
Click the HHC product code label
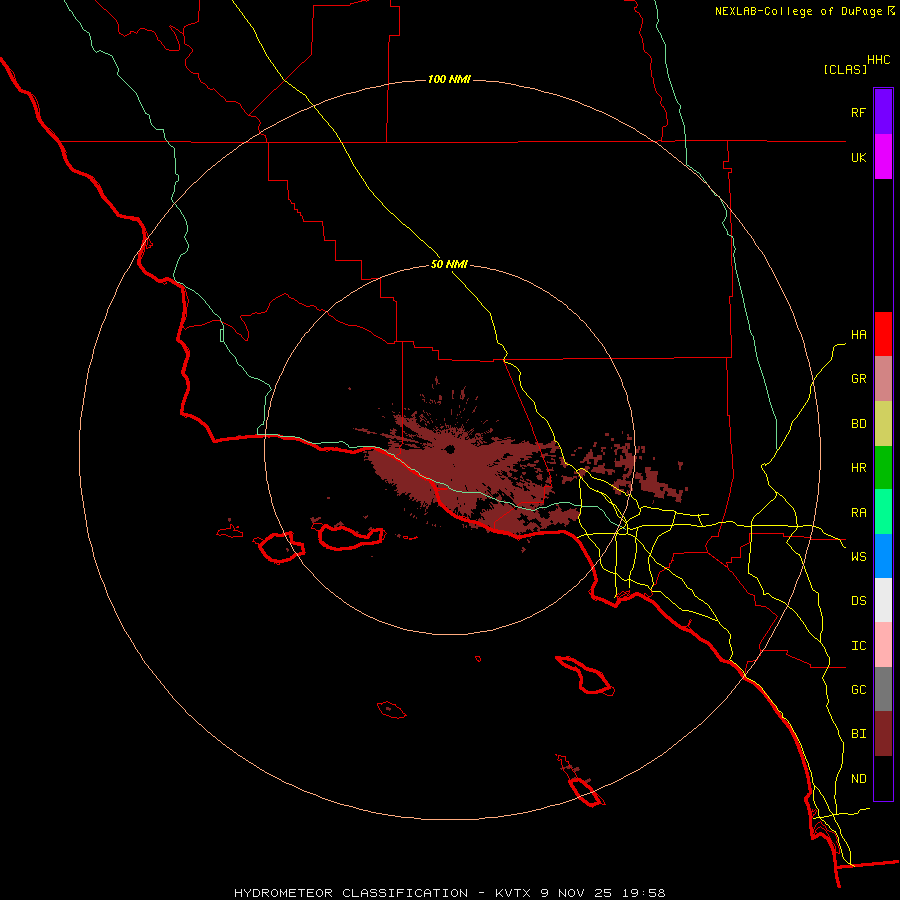tap(879, 60)
